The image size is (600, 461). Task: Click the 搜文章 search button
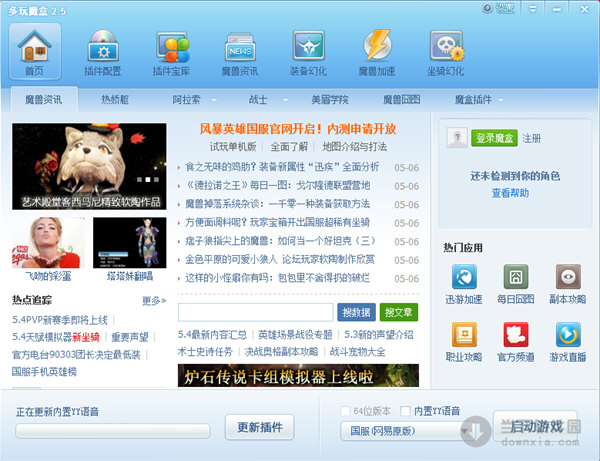tap(399, 313)
